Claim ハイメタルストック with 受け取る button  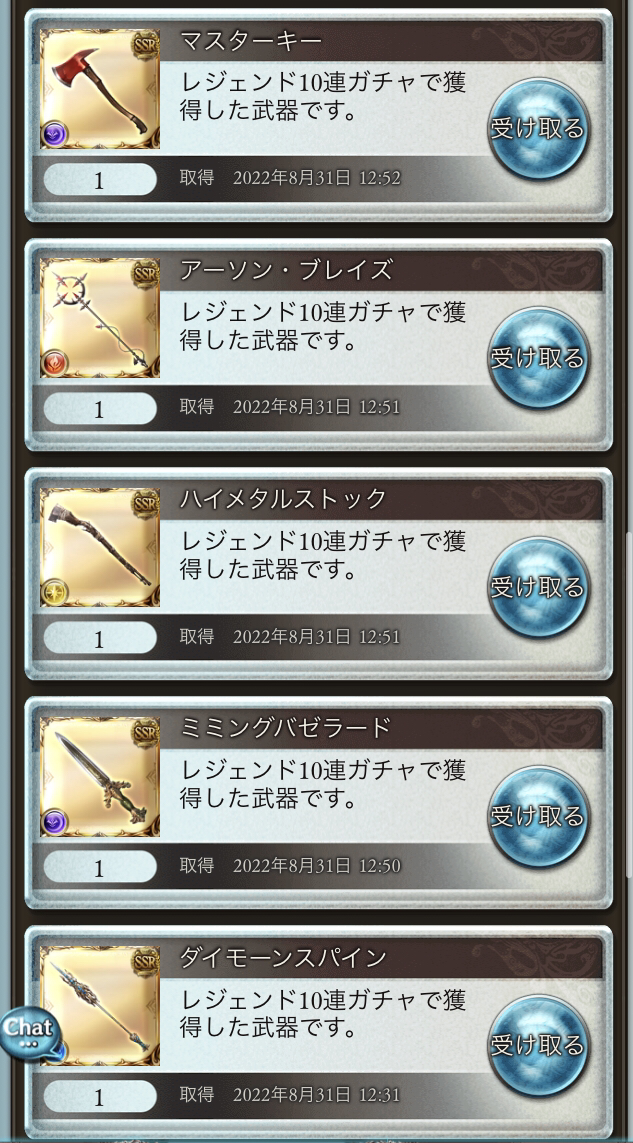pos(538,587)
